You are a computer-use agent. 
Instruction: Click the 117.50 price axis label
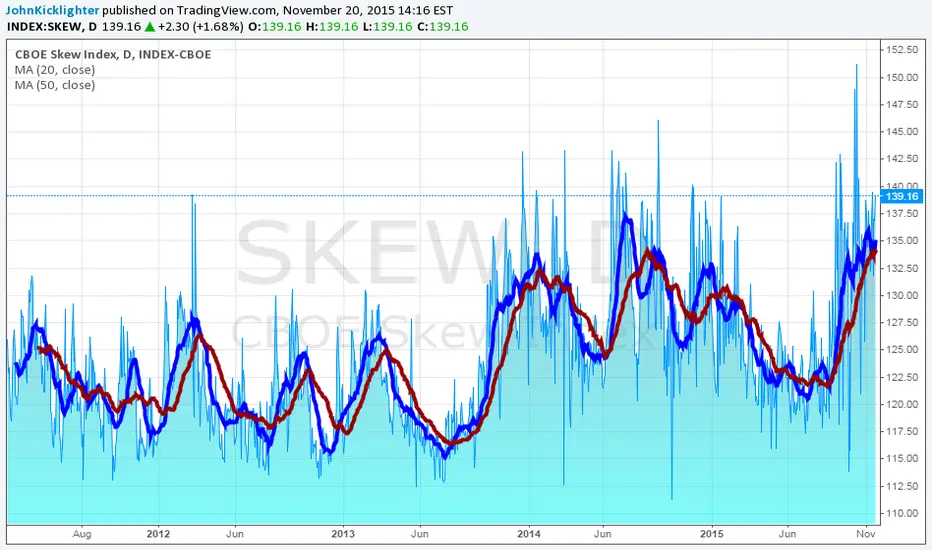point(902,432)
